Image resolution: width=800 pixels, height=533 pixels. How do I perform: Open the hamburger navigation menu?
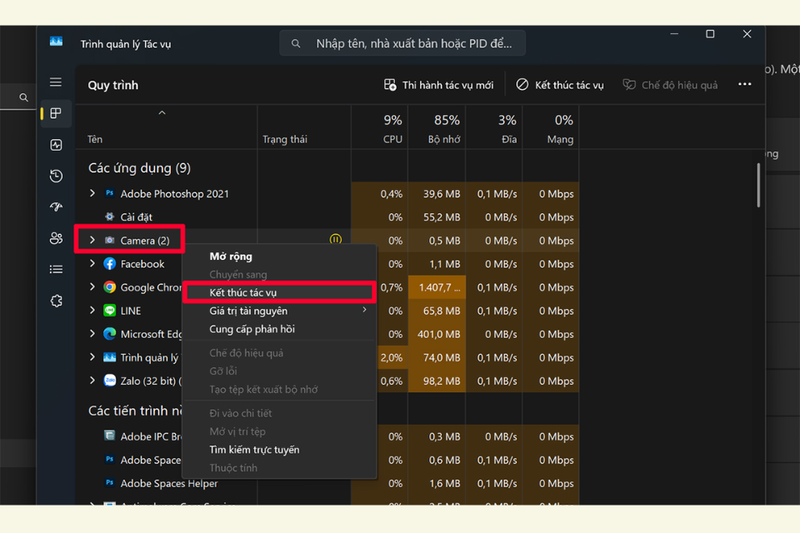pos(56,82)
